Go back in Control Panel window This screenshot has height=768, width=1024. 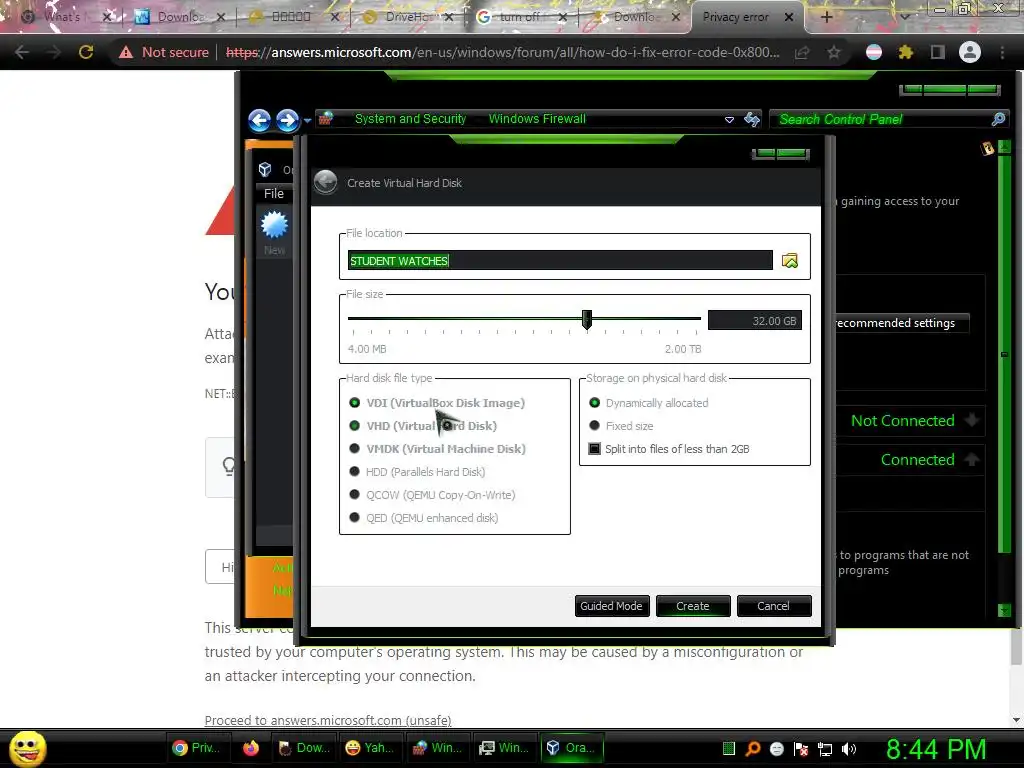click(x=260, y=120)
